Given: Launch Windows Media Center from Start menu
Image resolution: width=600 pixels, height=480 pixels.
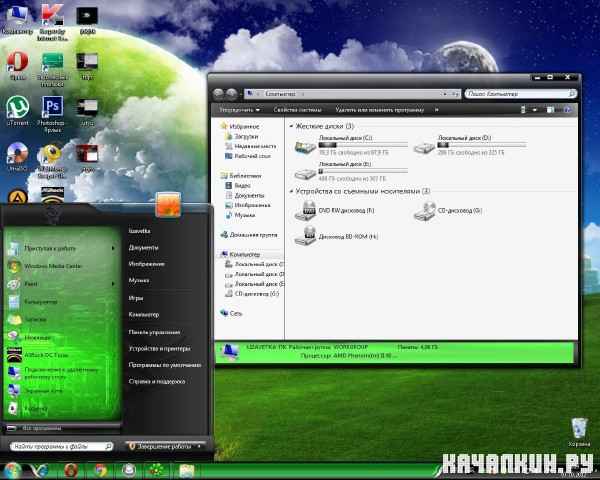Looking at the screenshot, I should coord(52,266).
